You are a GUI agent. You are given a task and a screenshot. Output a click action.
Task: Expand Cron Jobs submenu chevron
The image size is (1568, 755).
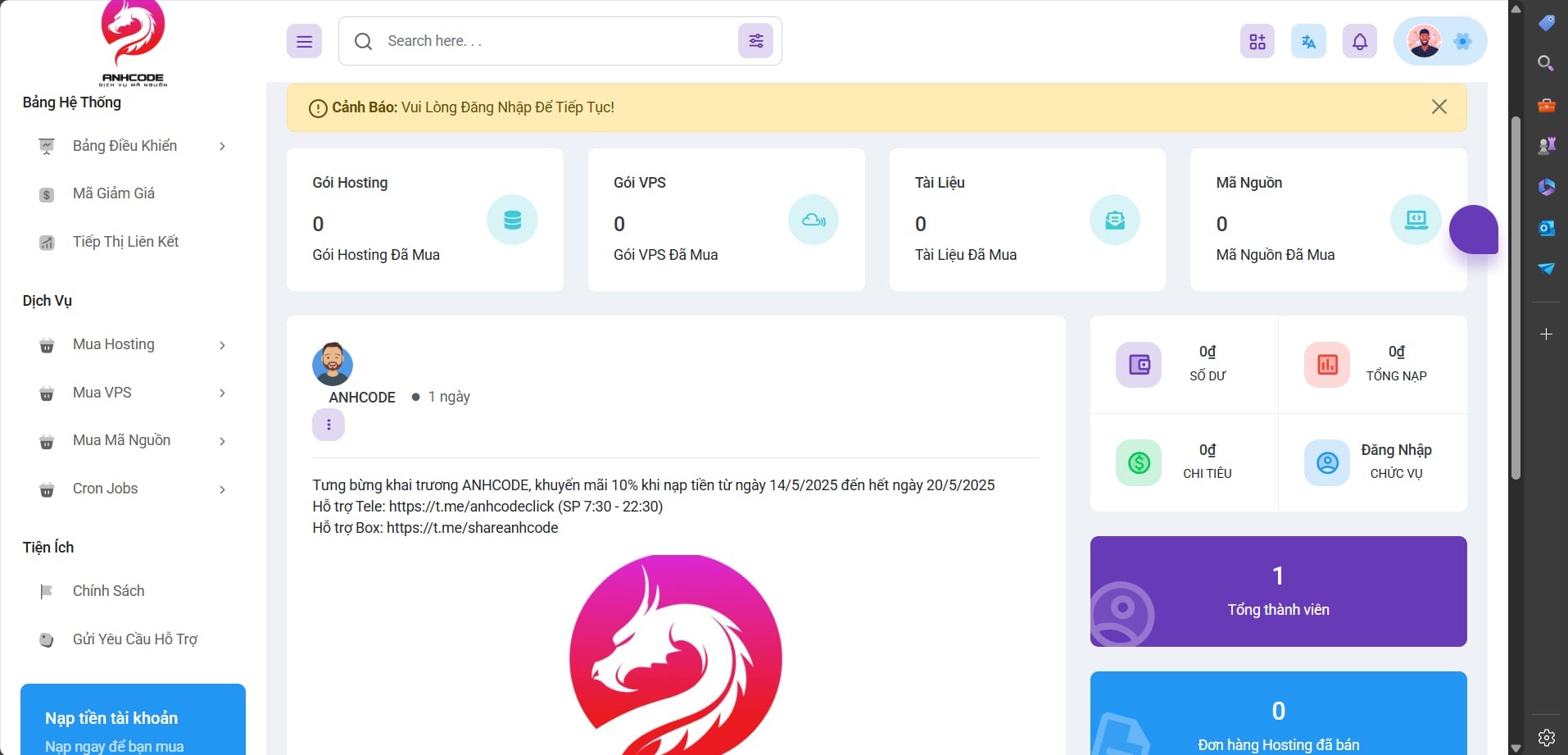point(222,489)
